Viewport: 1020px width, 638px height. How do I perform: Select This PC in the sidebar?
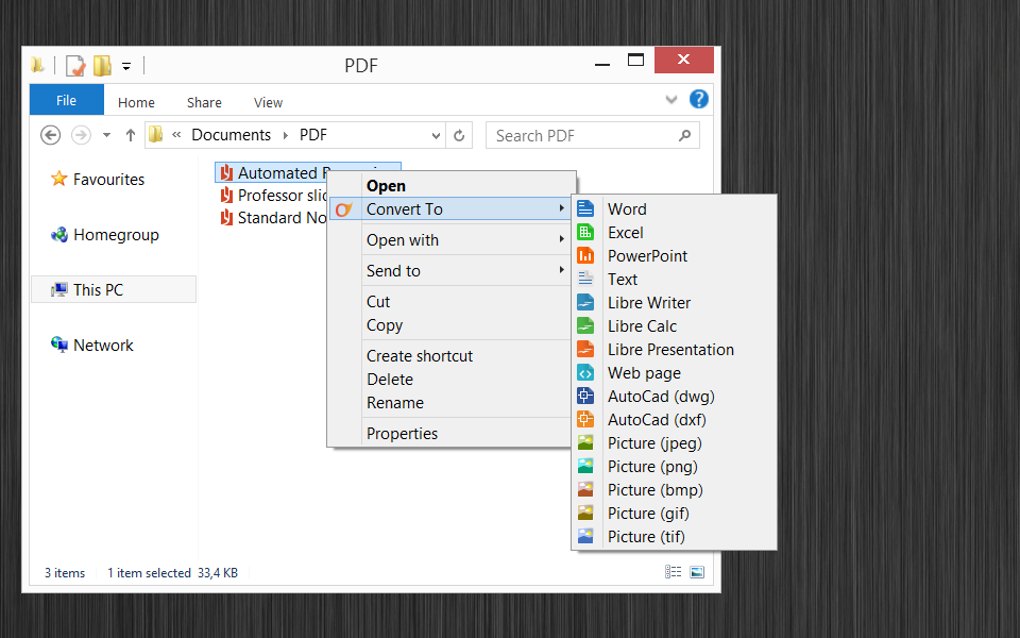100,289
